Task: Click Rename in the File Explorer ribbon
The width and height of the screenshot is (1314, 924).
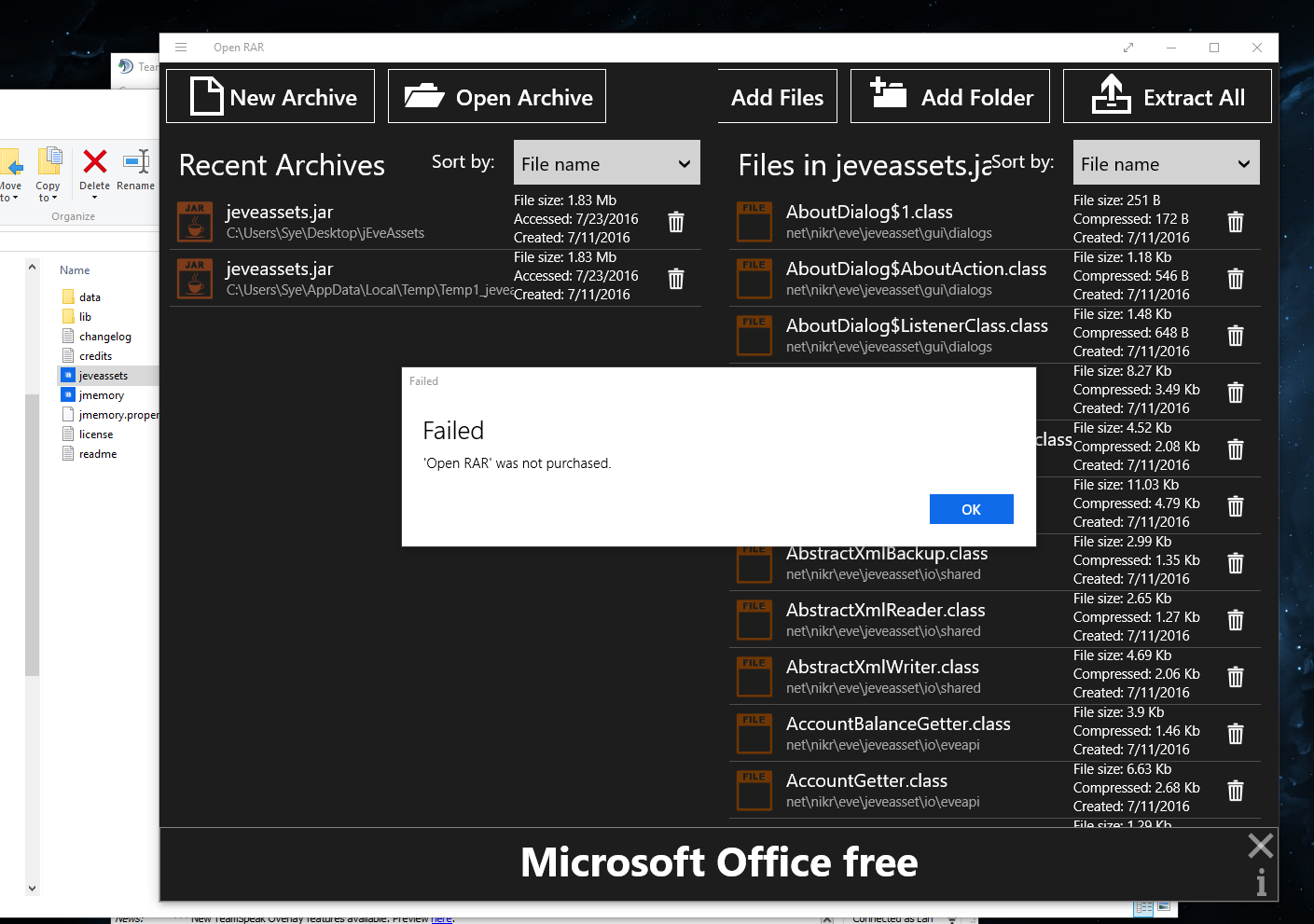Action: click(x=136, y=172)
